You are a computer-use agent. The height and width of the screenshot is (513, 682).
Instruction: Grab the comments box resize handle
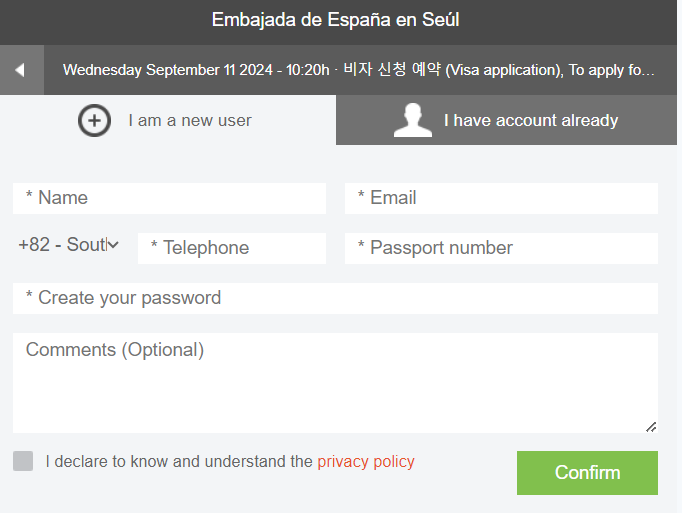pyautogui.click(x=651, y=427)
